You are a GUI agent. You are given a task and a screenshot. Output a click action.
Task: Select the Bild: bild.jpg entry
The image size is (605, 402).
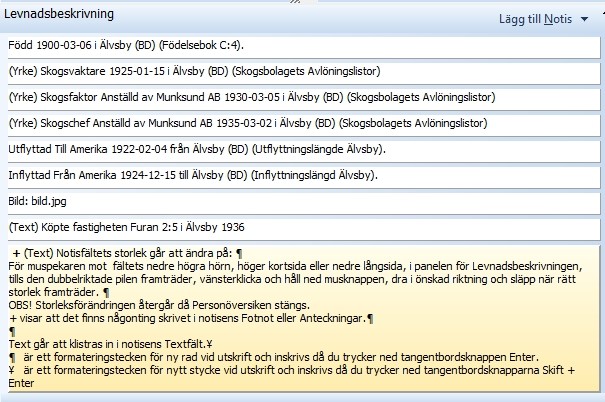(304, 203)
